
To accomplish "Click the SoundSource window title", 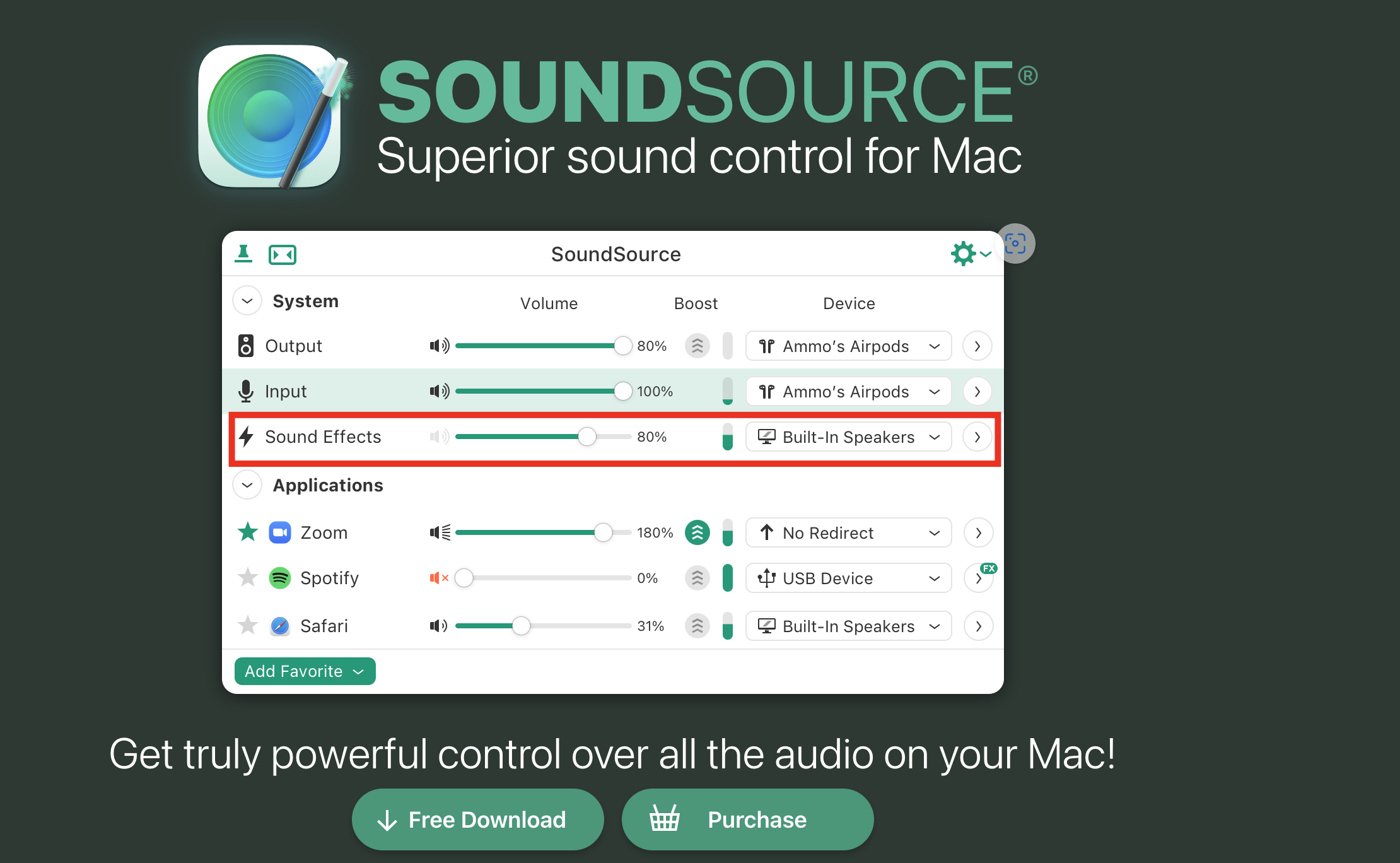I will pyautogui.click(x=616, y=254).
